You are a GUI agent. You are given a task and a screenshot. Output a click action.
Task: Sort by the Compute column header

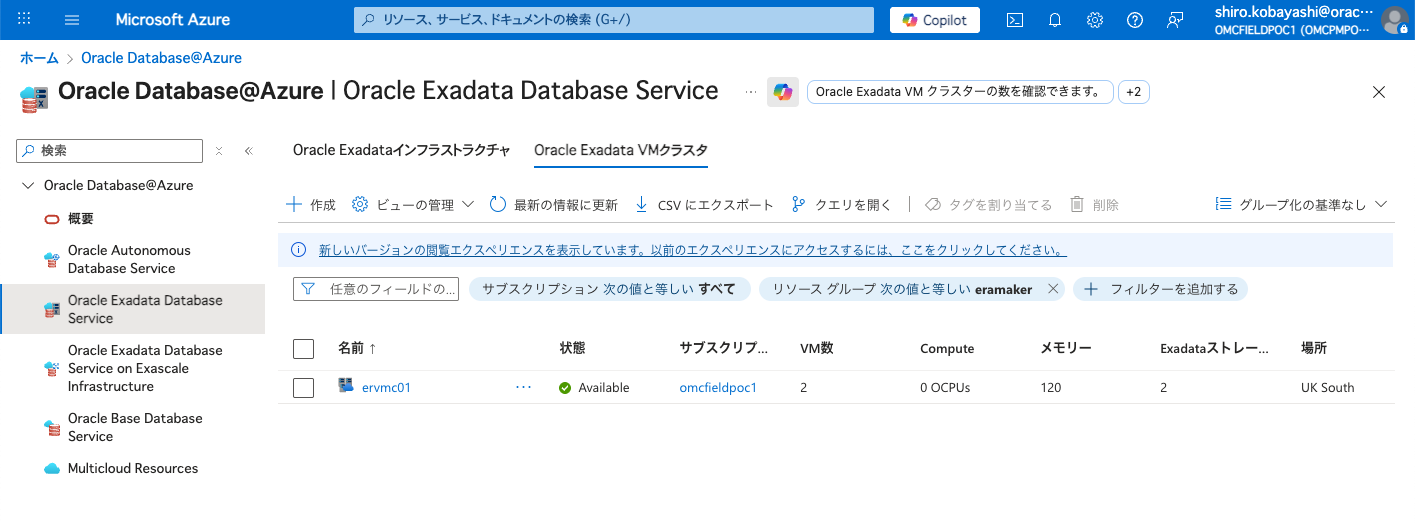pyautogui.click(x=947, y=348)
